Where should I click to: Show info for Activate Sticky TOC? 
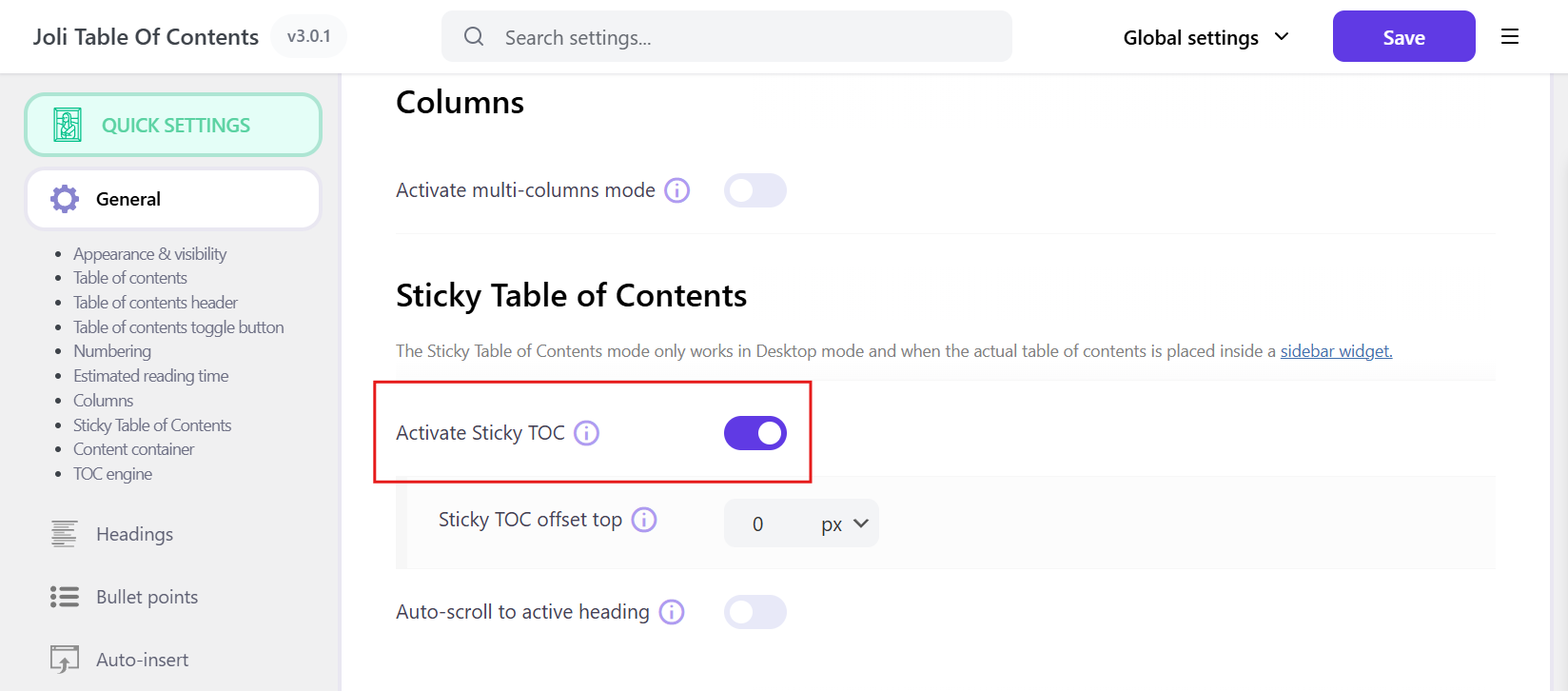587,433
